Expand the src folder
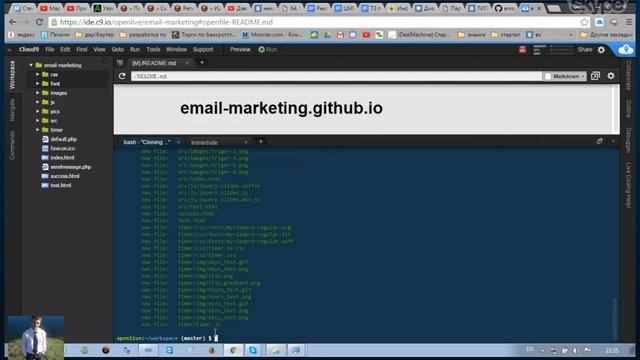The height and width of the screenshot is (360, 640). [x=38, y=120]
